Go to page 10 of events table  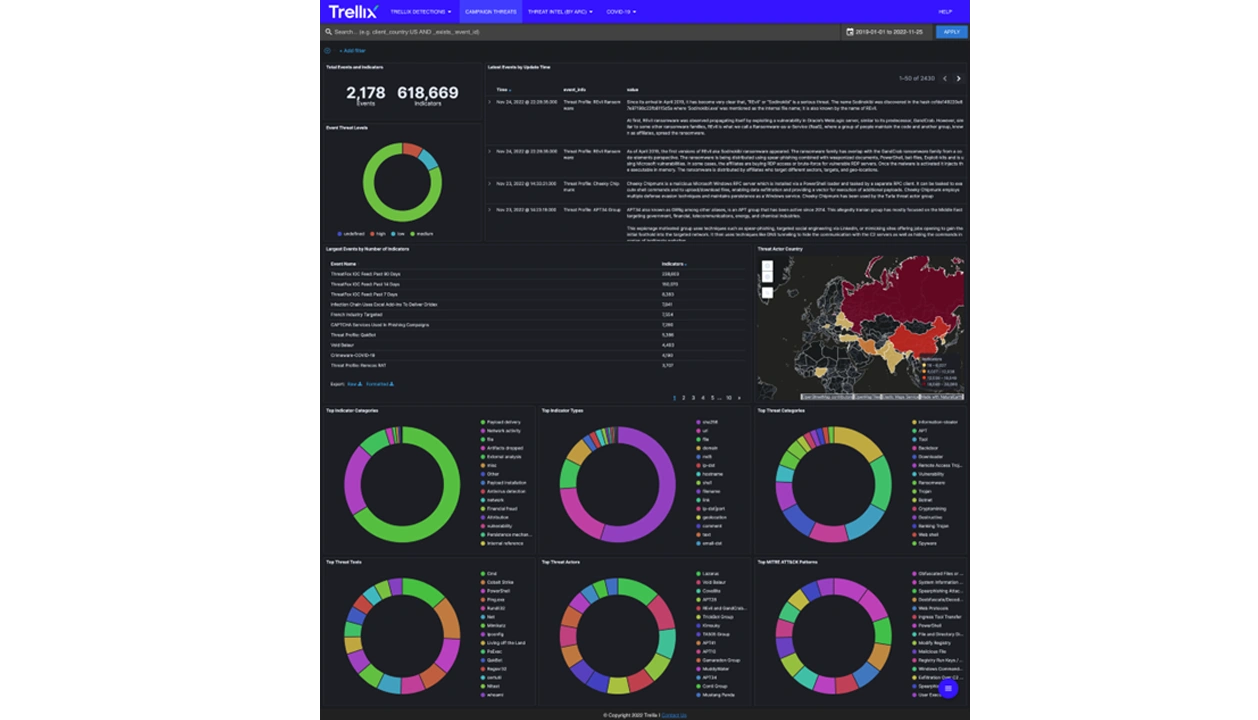pyautogui.click(x=729, y=397)
